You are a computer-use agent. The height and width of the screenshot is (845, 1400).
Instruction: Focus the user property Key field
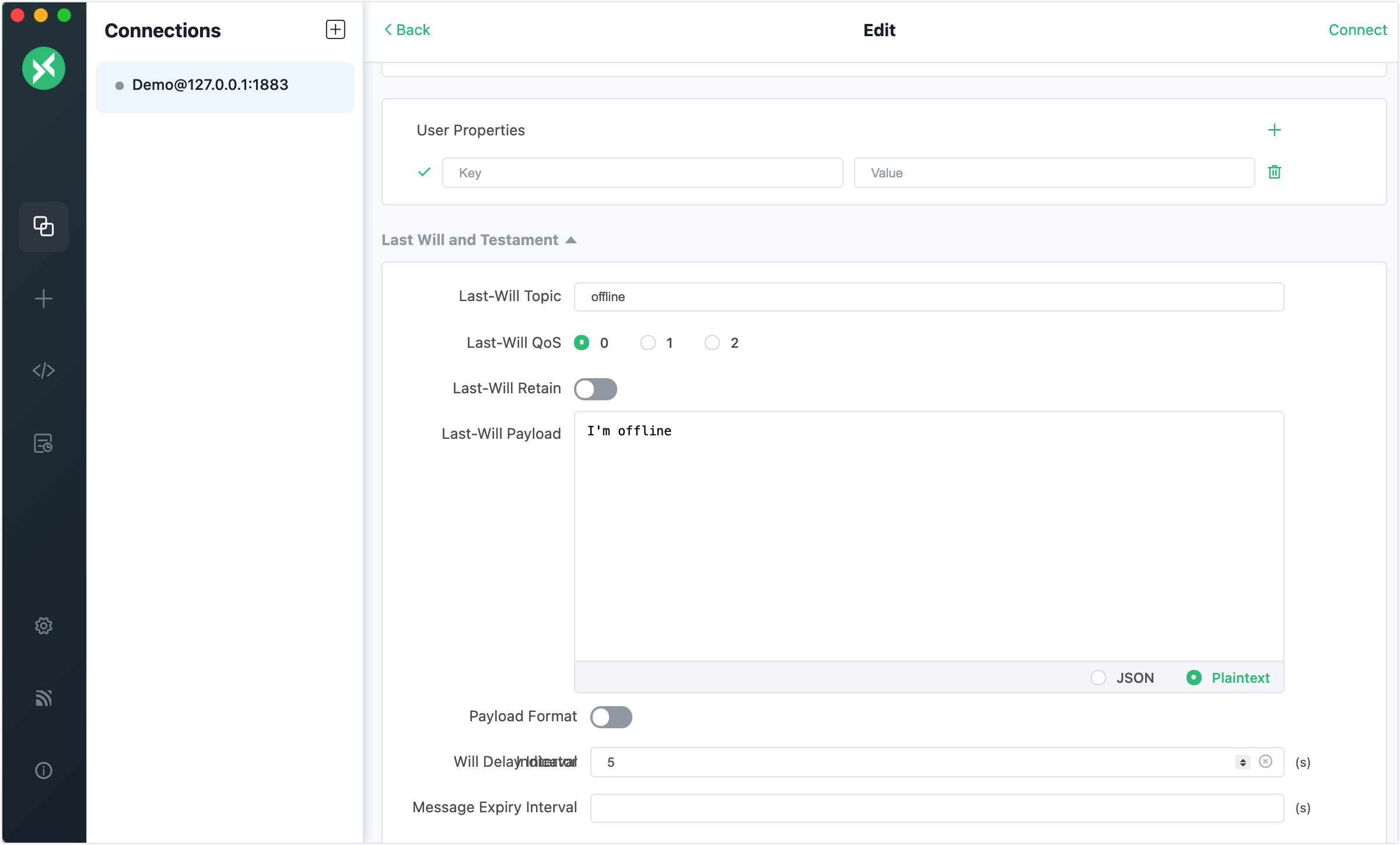point(642,173)
